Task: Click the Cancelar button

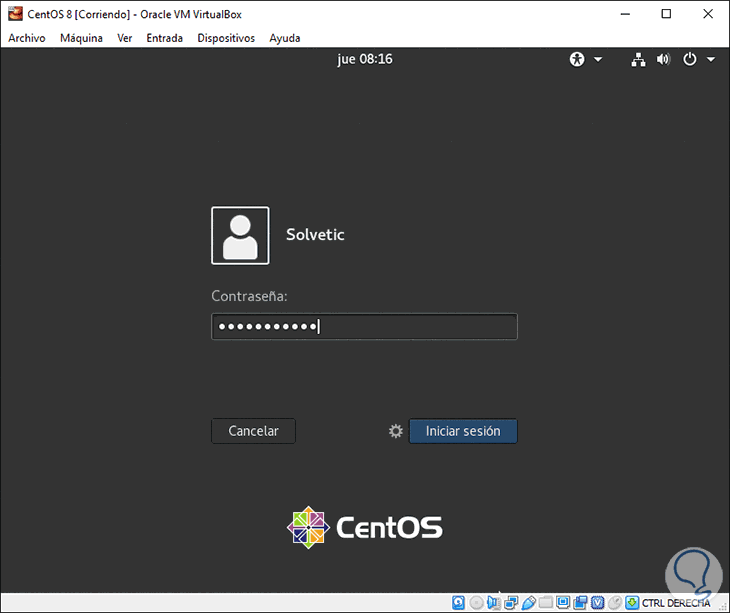Action: coord(253,431)
